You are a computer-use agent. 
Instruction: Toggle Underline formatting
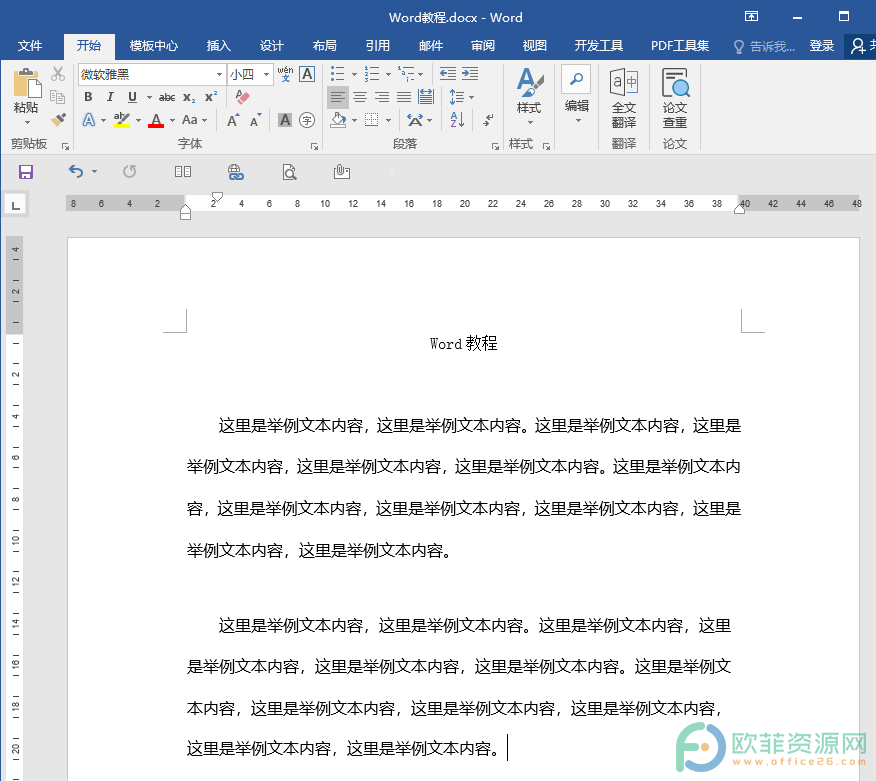132,97
